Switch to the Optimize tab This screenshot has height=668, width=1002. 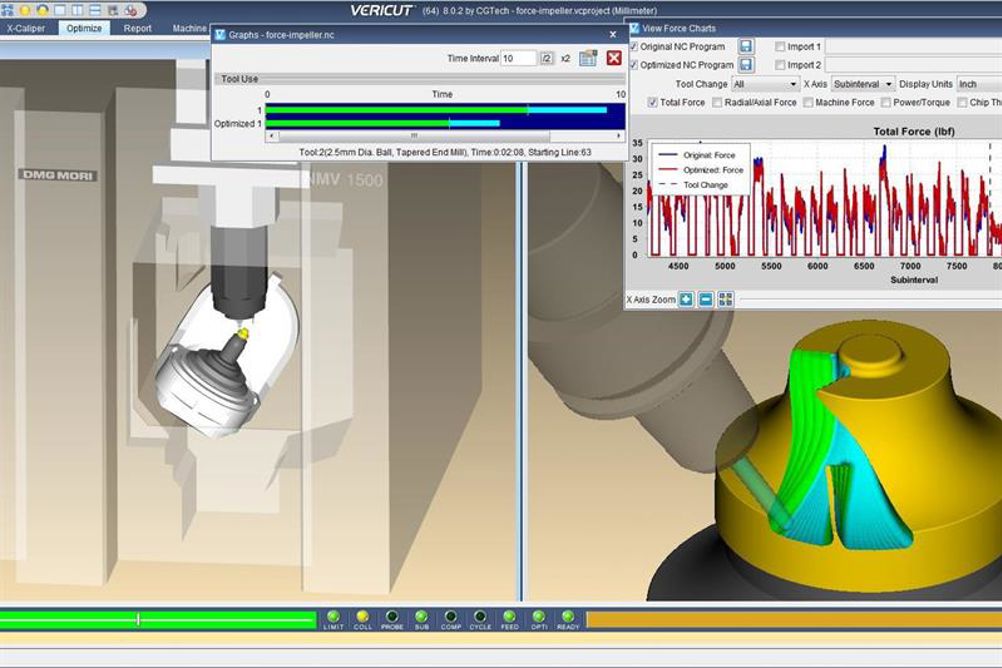pos(84,28)
